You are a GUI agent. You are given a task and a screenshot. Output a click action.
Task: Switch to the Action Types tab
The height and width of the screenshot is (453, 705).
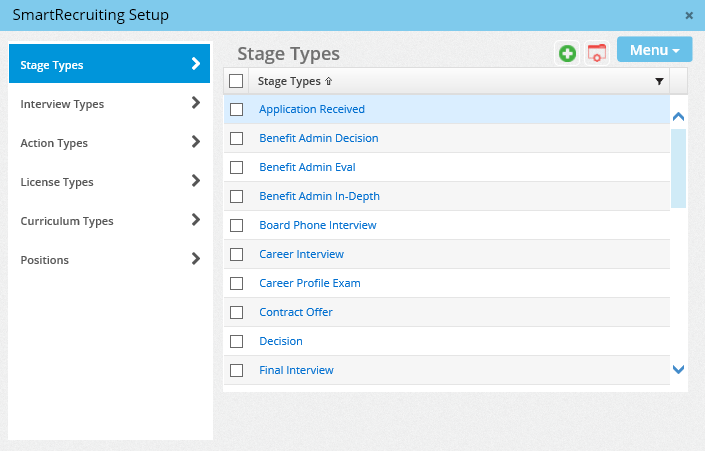click(54, 143)
